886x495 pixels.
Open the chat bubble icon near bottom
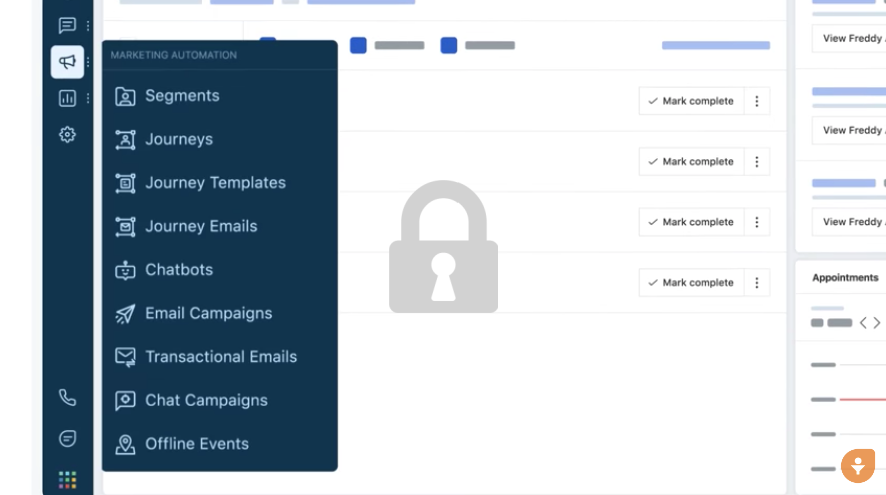[67, 439]
